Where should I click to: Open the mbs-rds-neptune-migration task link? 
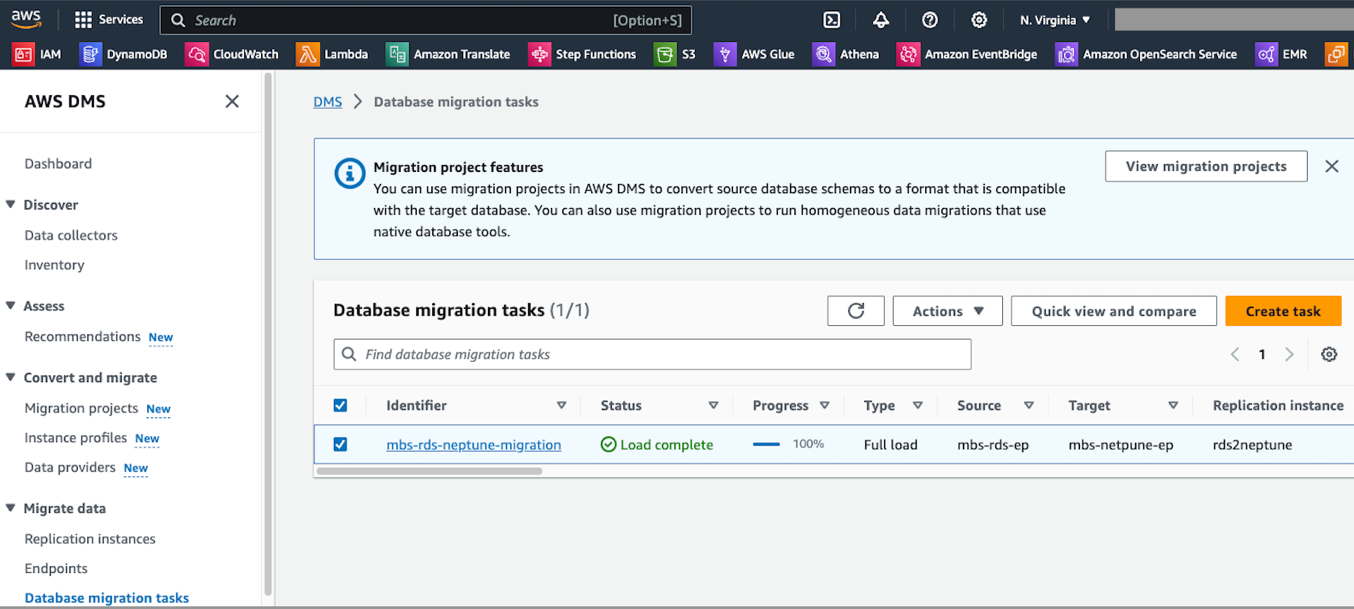tap(473, 445)
